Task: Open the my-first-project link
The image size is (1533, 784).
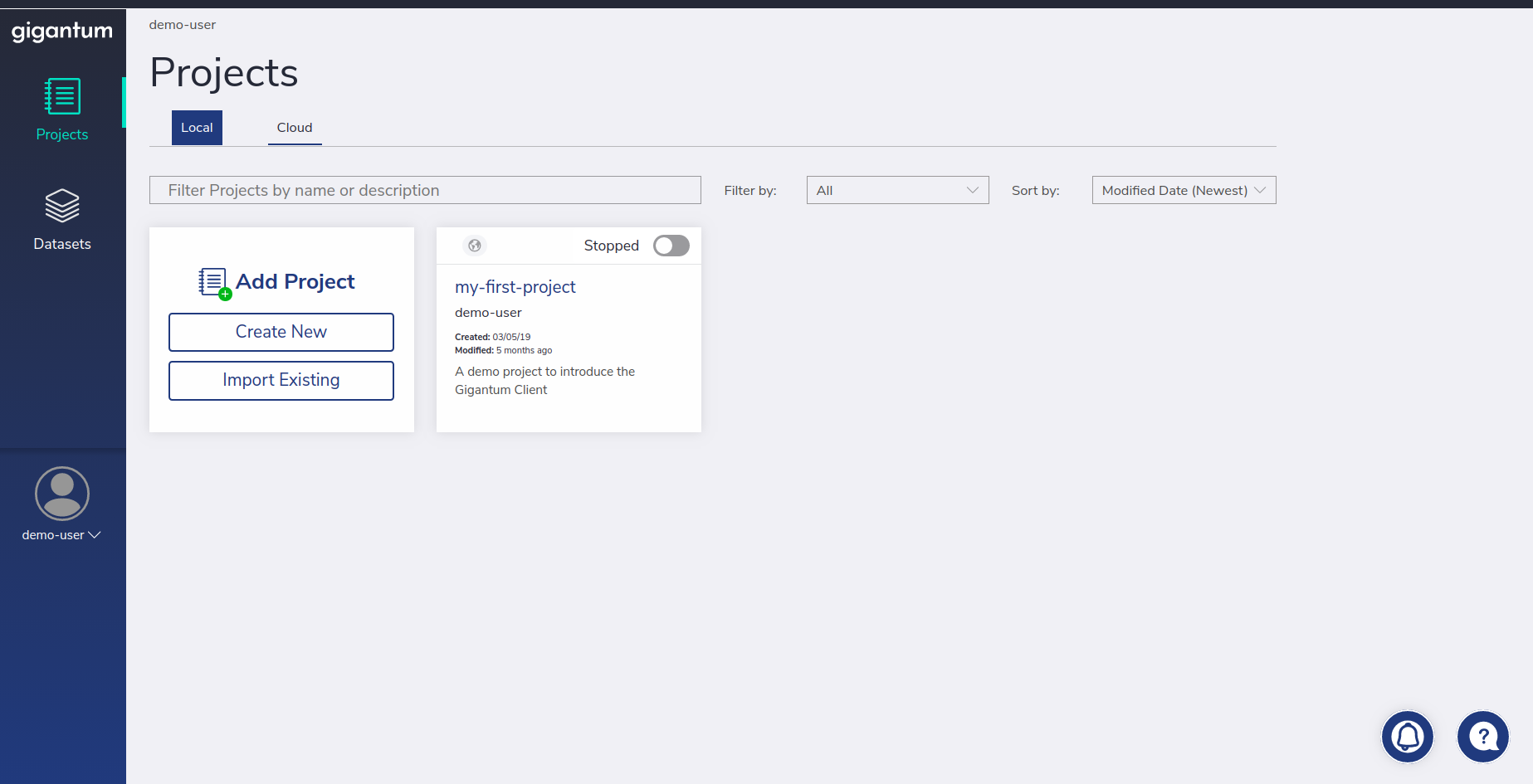Action: (x=515, y=287)
